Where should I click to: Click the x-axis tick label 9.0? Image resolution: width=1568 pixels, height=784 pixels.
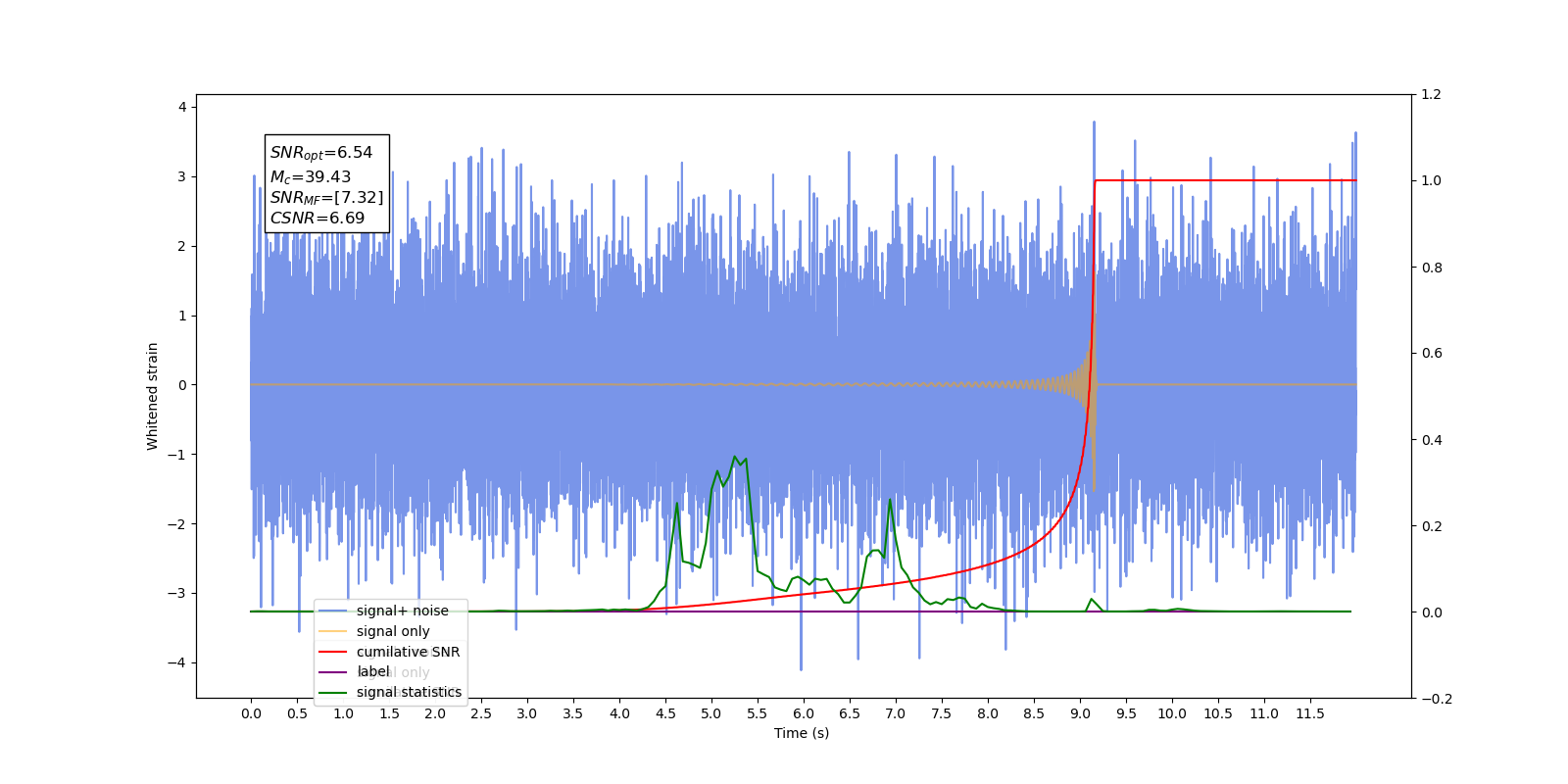1080,713
